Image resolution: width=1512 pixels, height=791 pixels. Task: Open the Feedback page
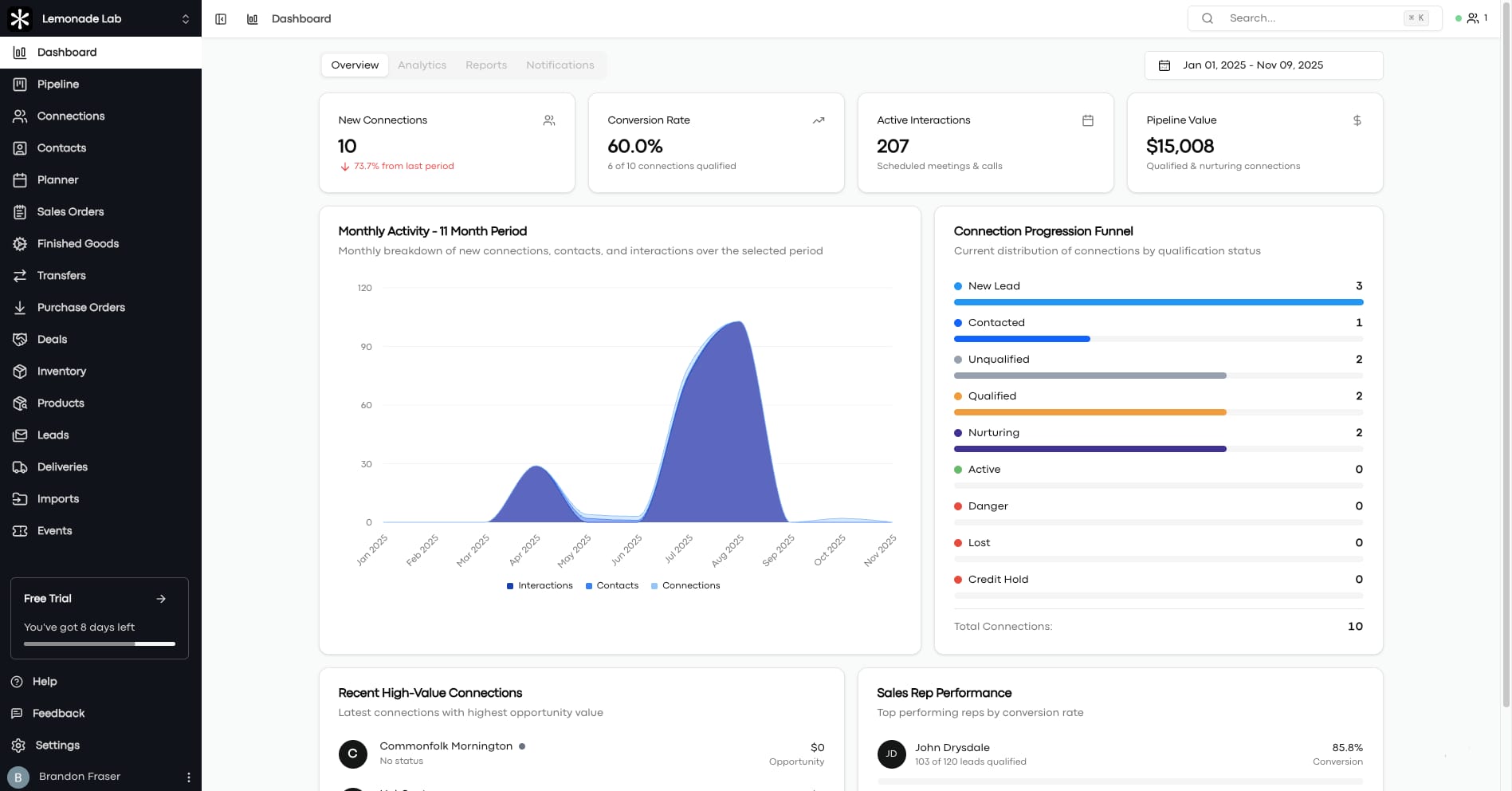click(x=58, y=713)
